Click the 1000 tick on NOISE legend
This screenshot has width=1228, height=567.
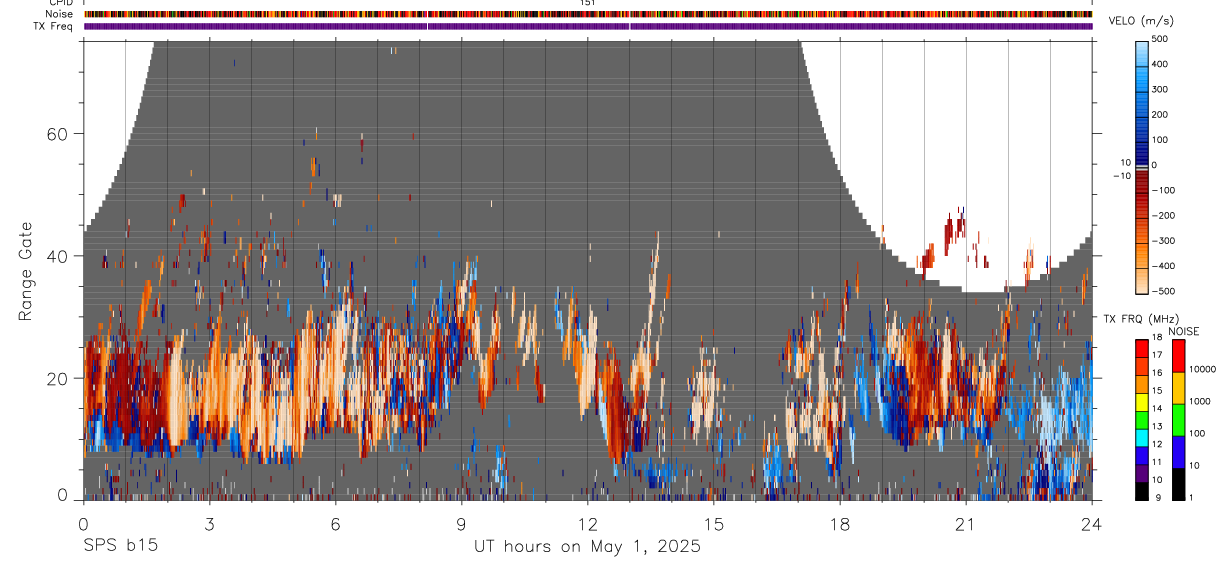tap(1198, 401)
